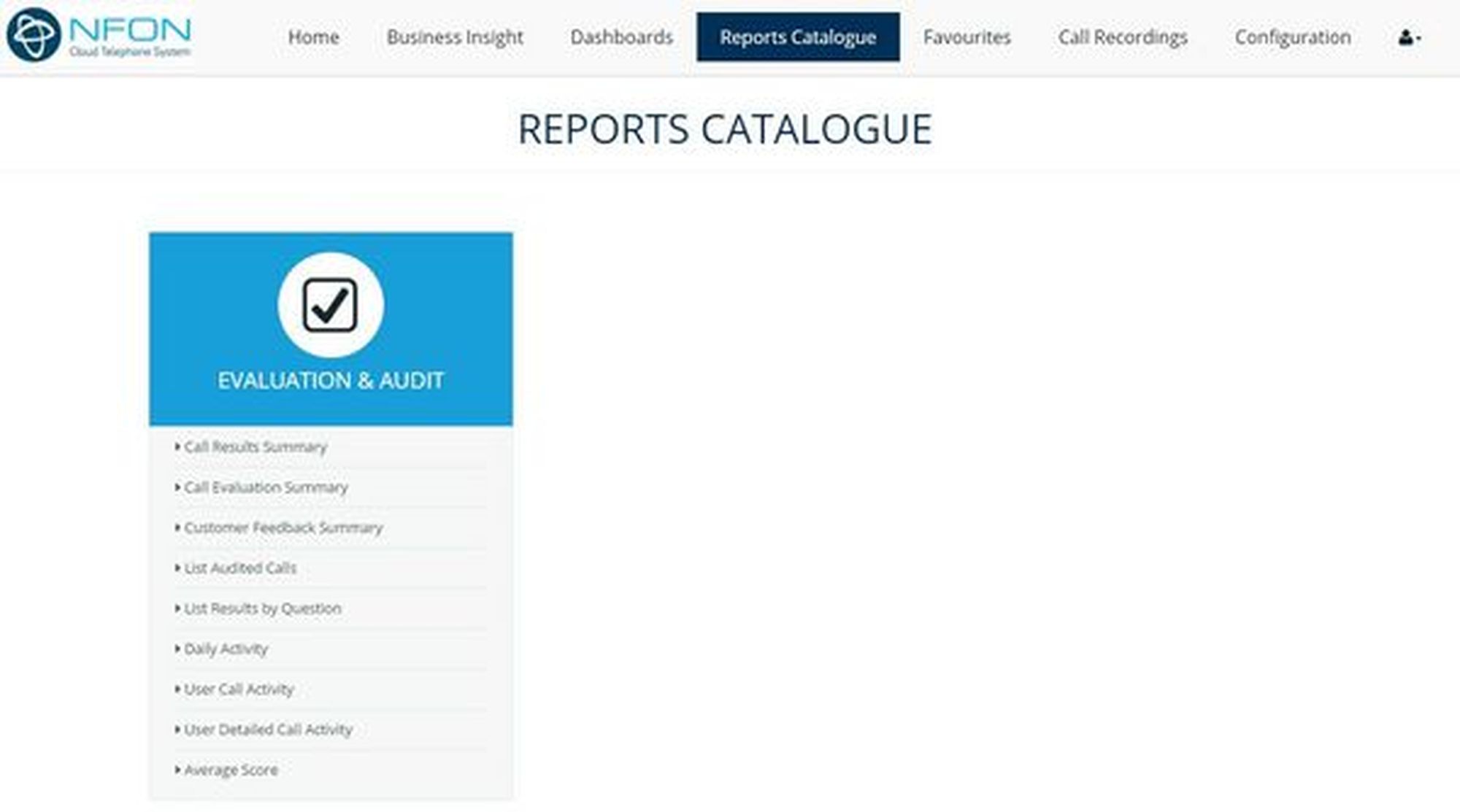Open User Detailed Call Activity report

point(268,730)
